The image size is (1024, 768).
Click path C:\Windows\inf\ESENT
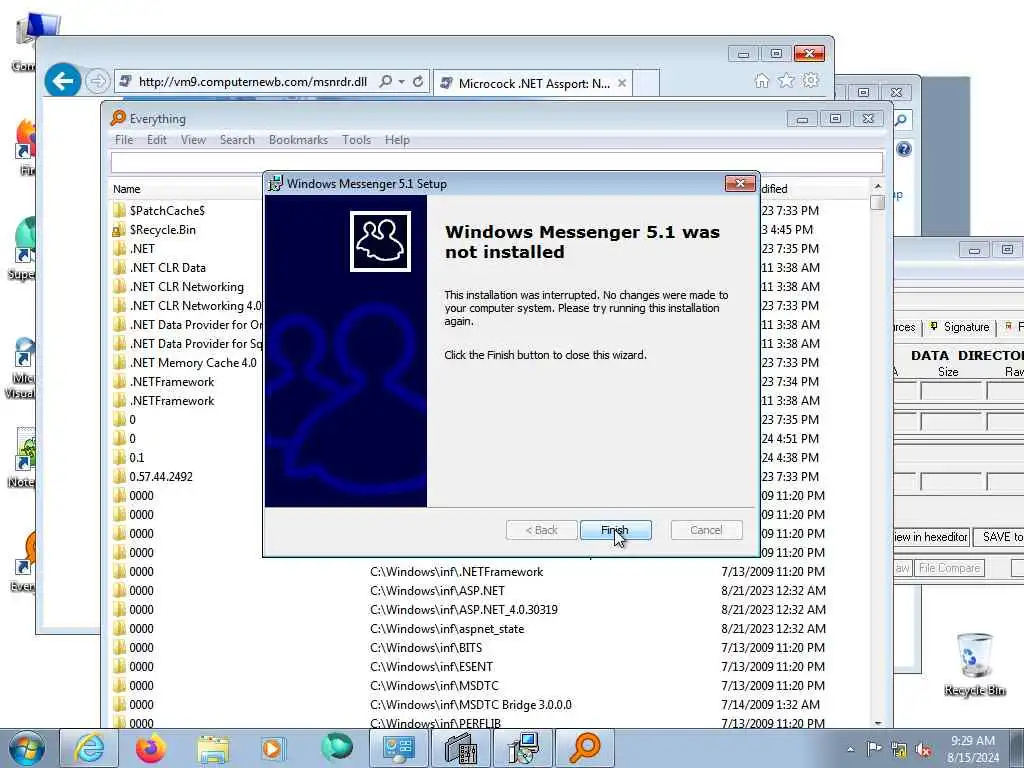point(432,667)
